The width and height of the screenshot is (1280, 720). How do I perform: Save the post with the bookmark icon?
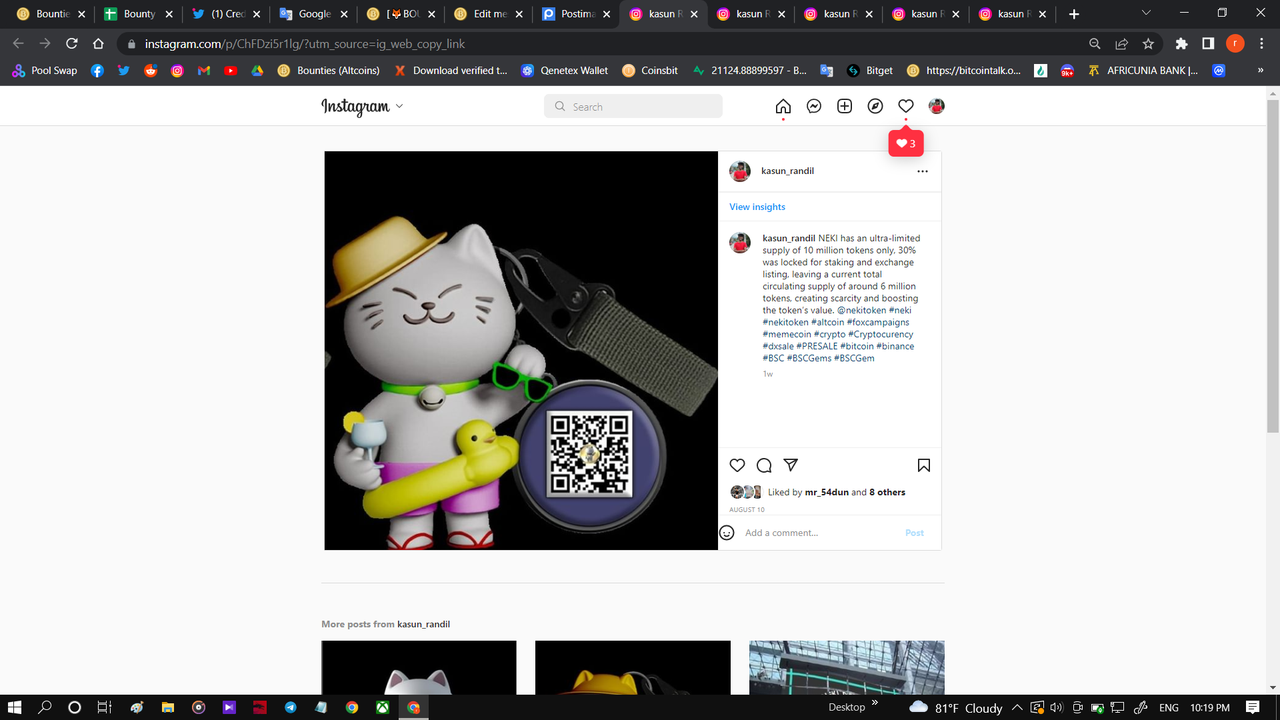(x=923, y=465)
